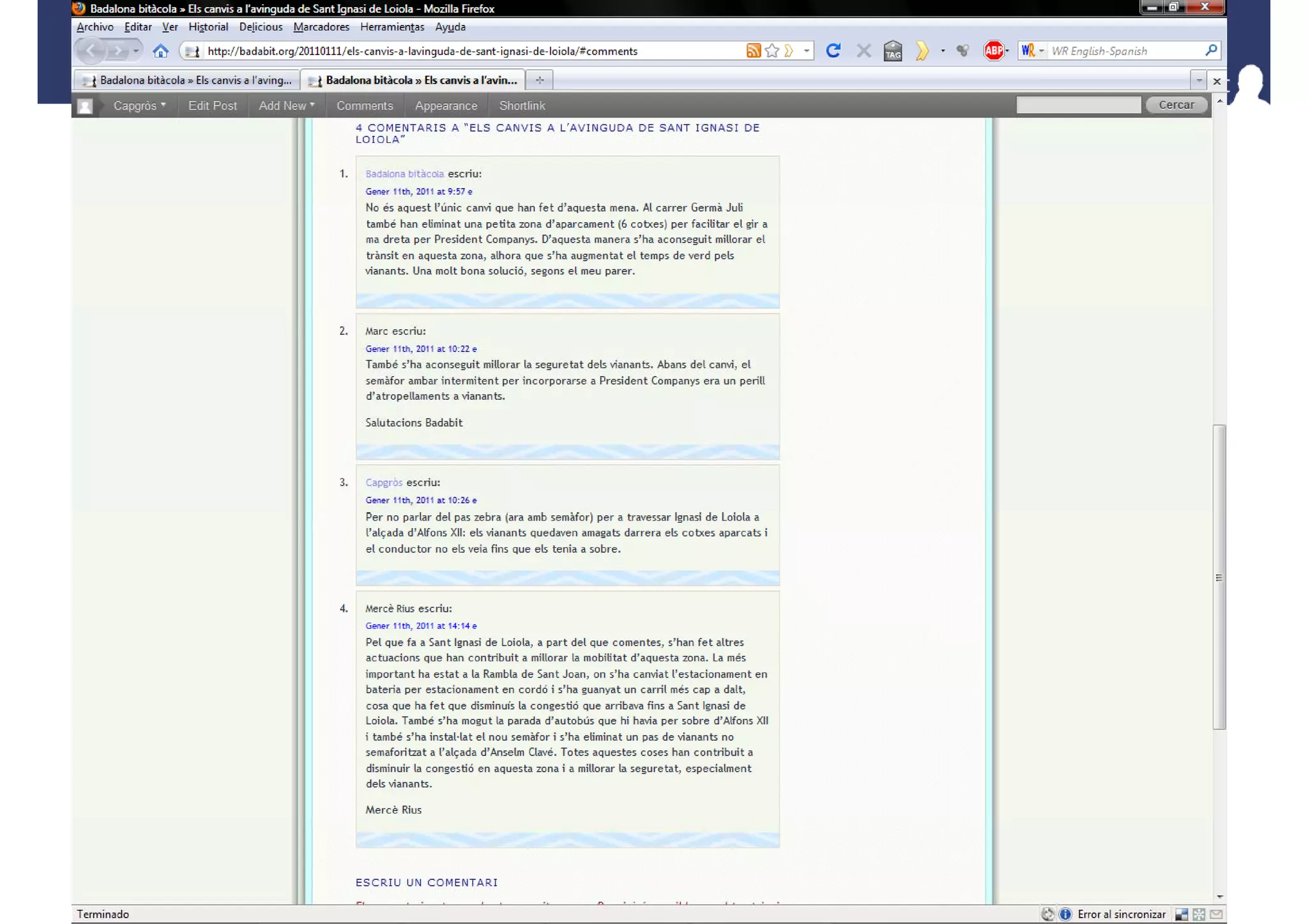Image resolution: width=1308 pixels, height=924 pixels.
Task: Bookmark this page with the star icon
Action: coord(772,51)
